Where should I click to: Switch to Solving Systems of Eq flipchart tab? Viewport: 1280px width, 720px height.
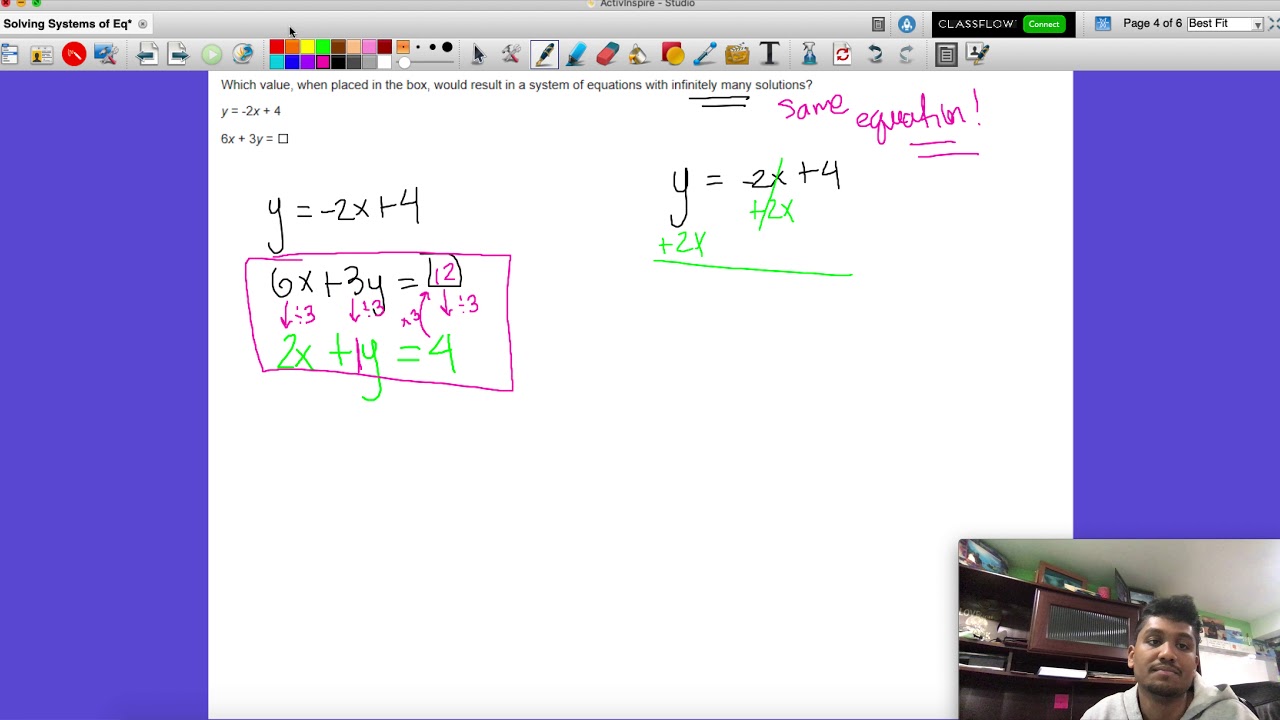[67, 24]
